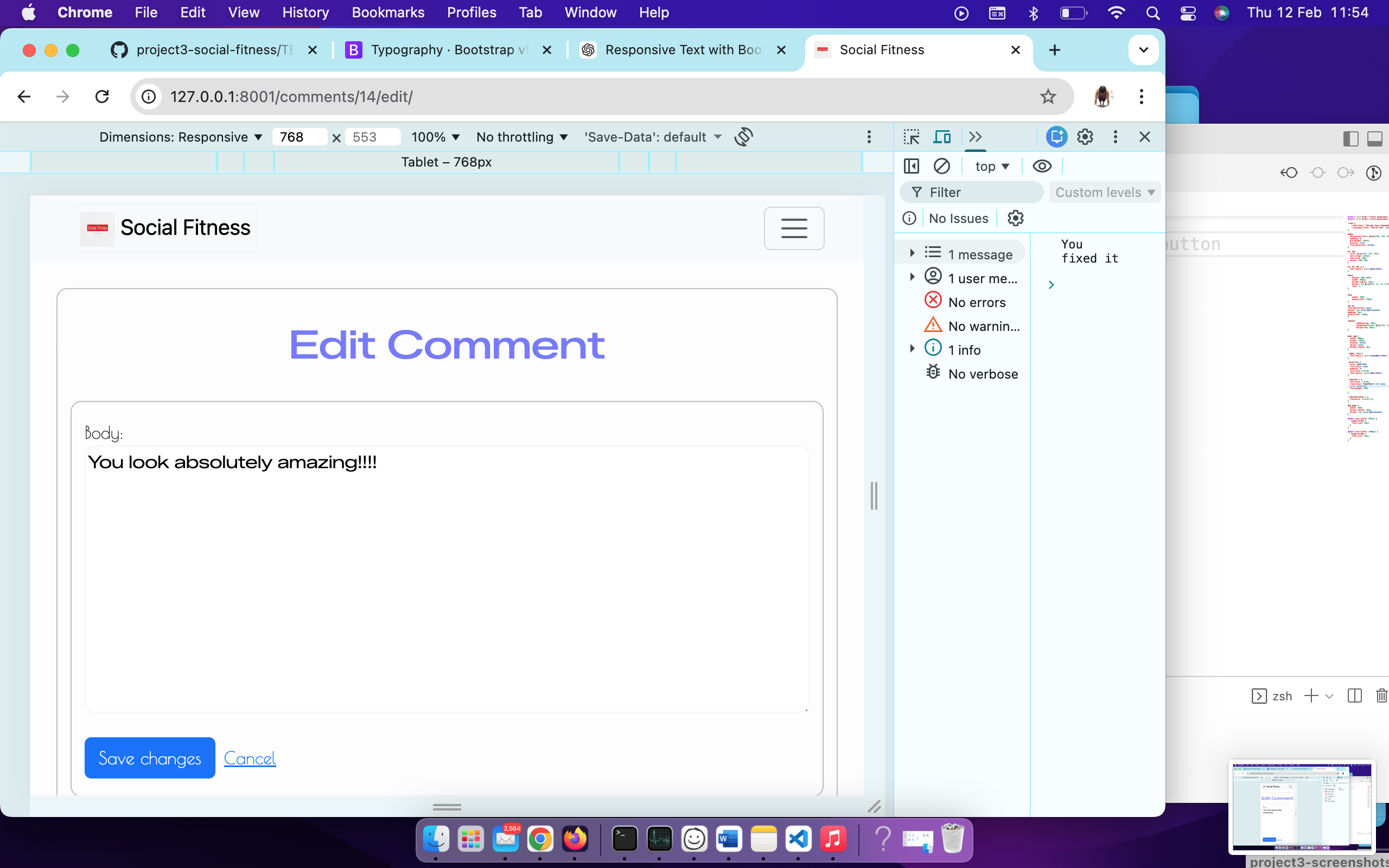Launch Firefox from the dock

point(576,839)
